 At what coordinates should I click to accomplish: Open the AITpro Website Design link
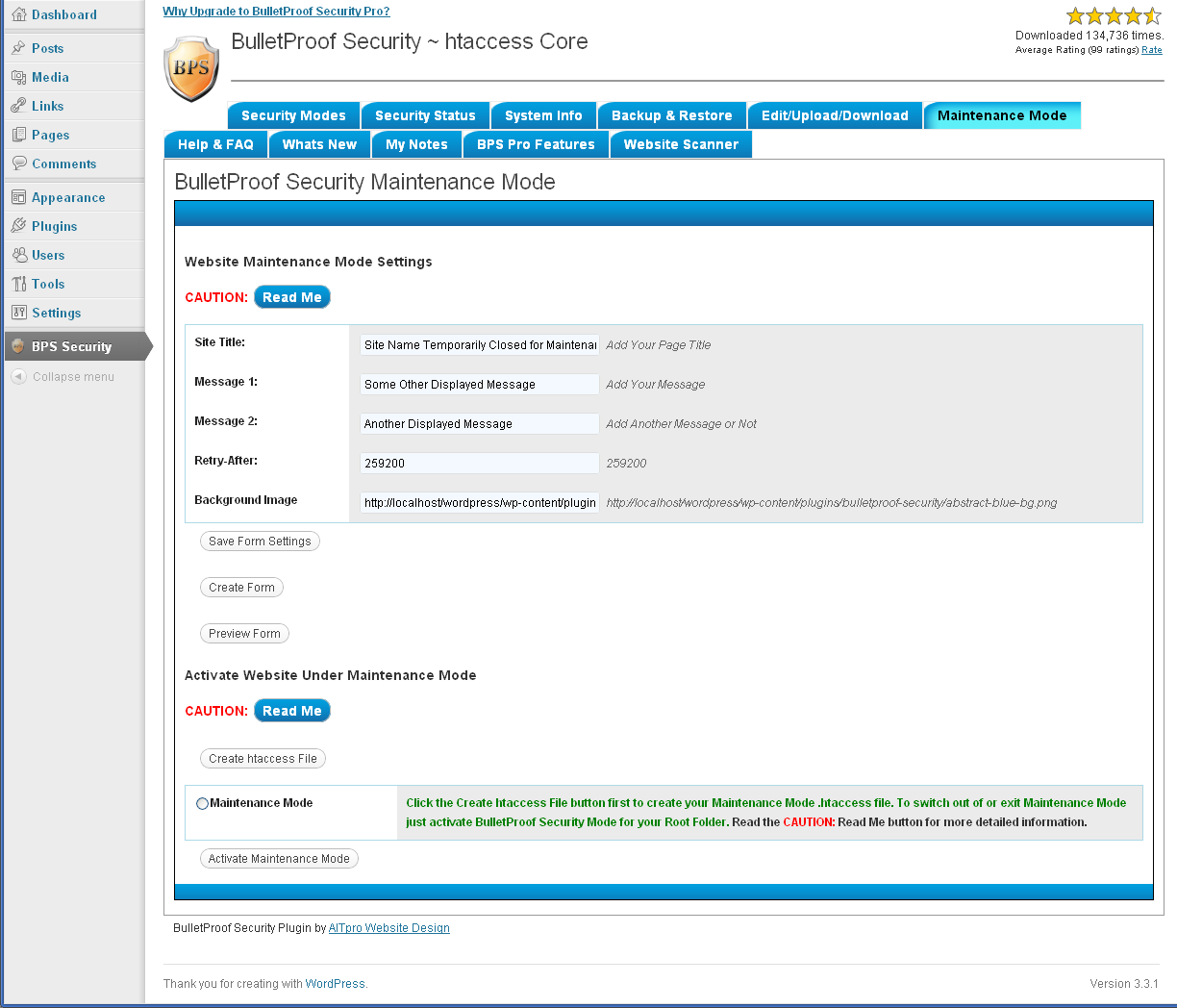coord(389,928)
